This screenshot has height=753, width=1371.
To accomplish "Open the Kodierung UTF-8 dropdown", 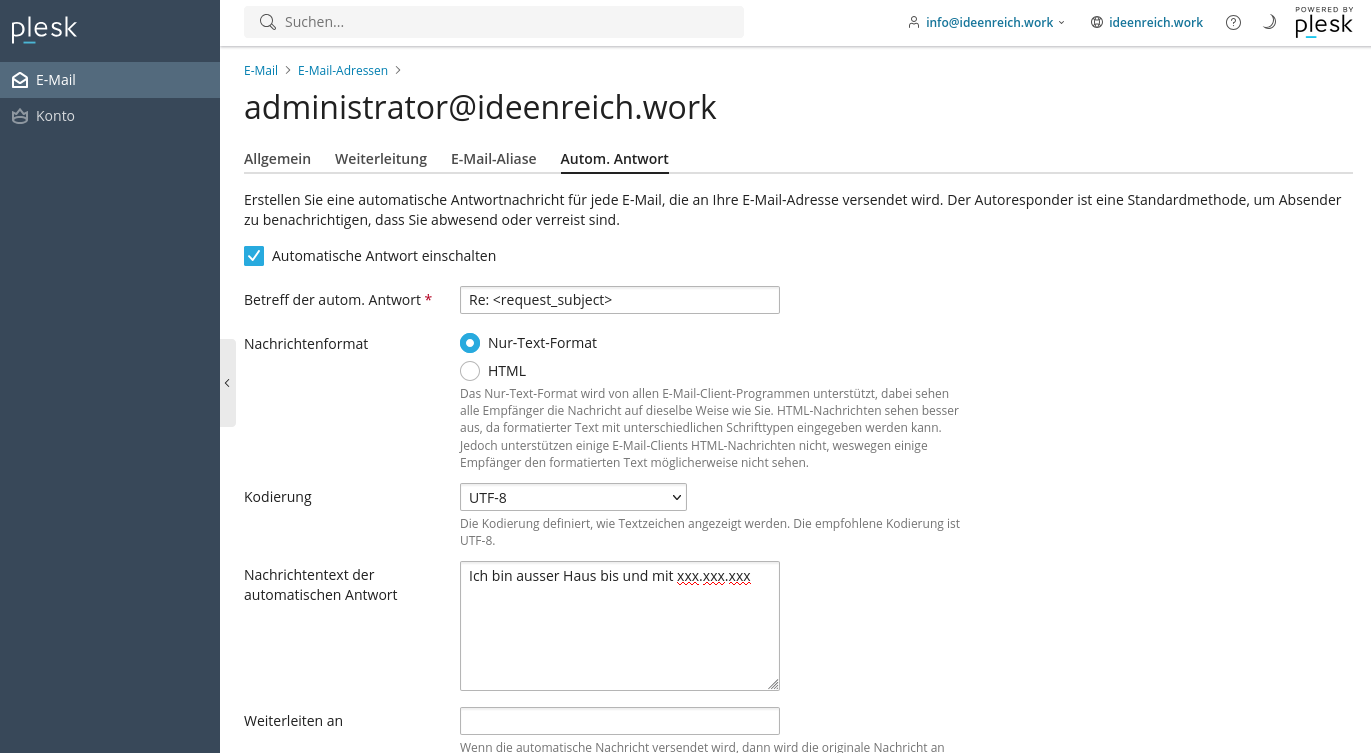I will point(573,497).
